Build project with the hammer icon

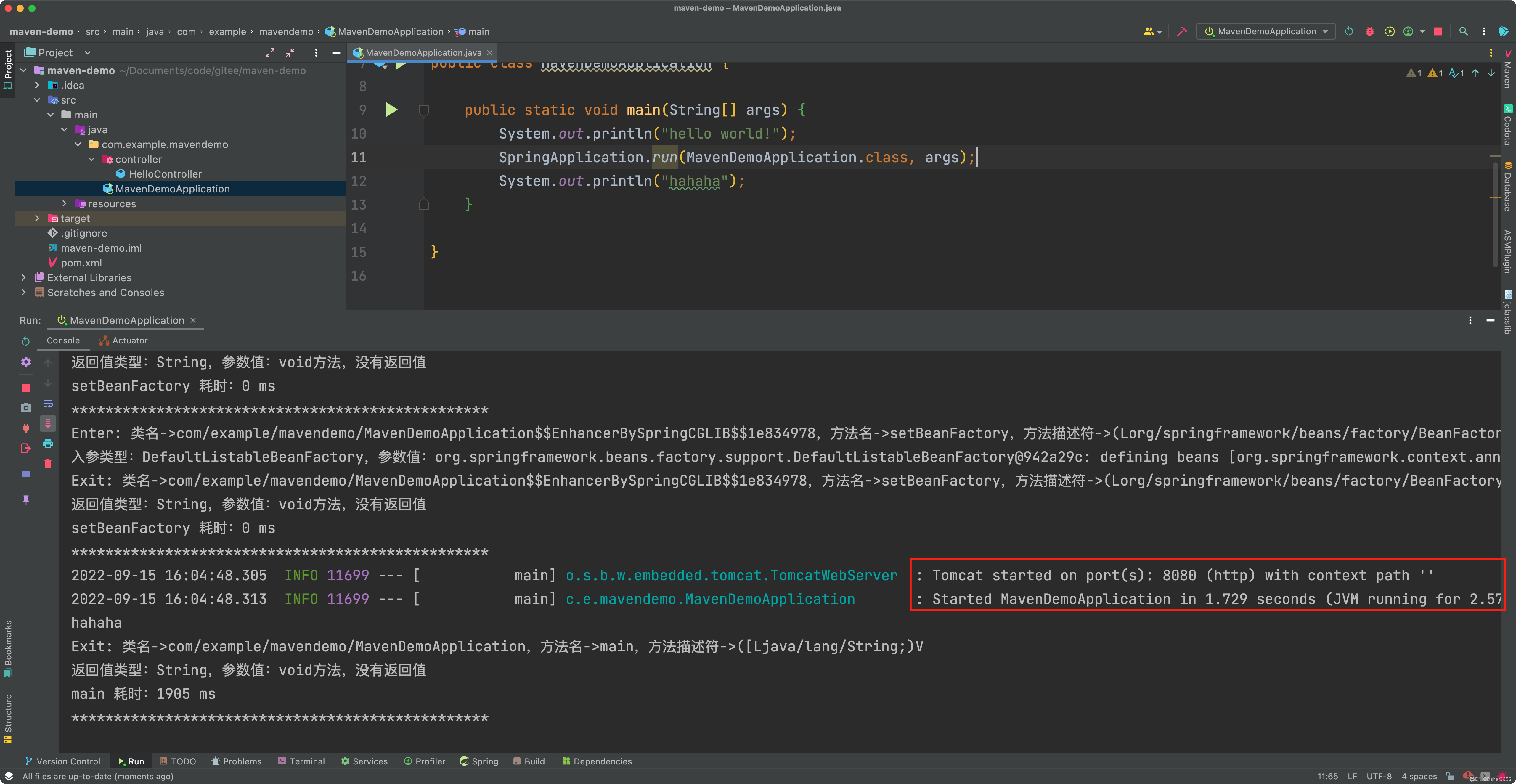click(x=1181, y=32)
